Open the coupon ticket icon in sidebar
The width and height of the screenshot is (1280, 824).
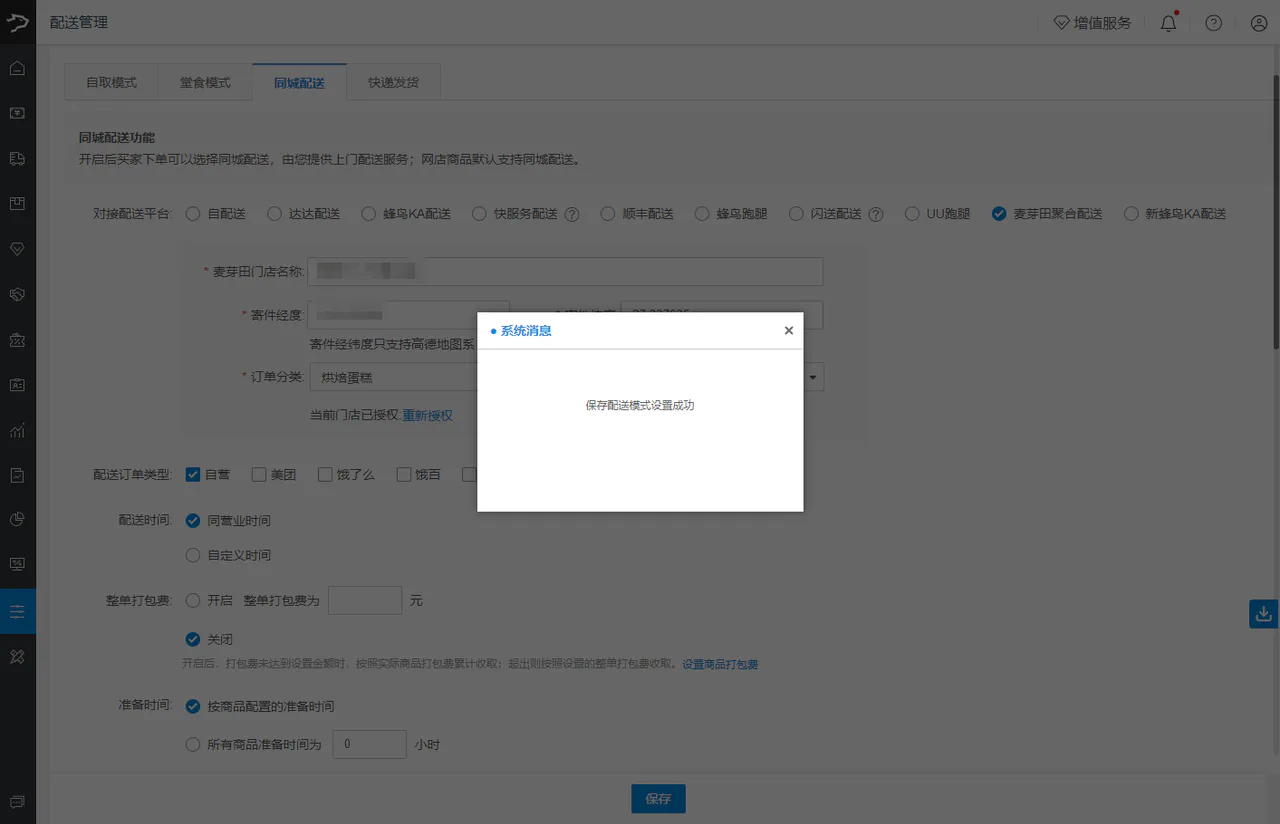point(17,340)
